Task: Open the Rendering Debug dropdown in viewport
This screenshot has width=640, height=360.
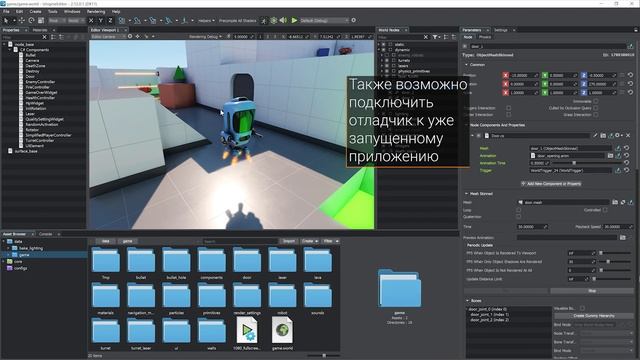Action: pyautogui.click(x=205, y=36)
